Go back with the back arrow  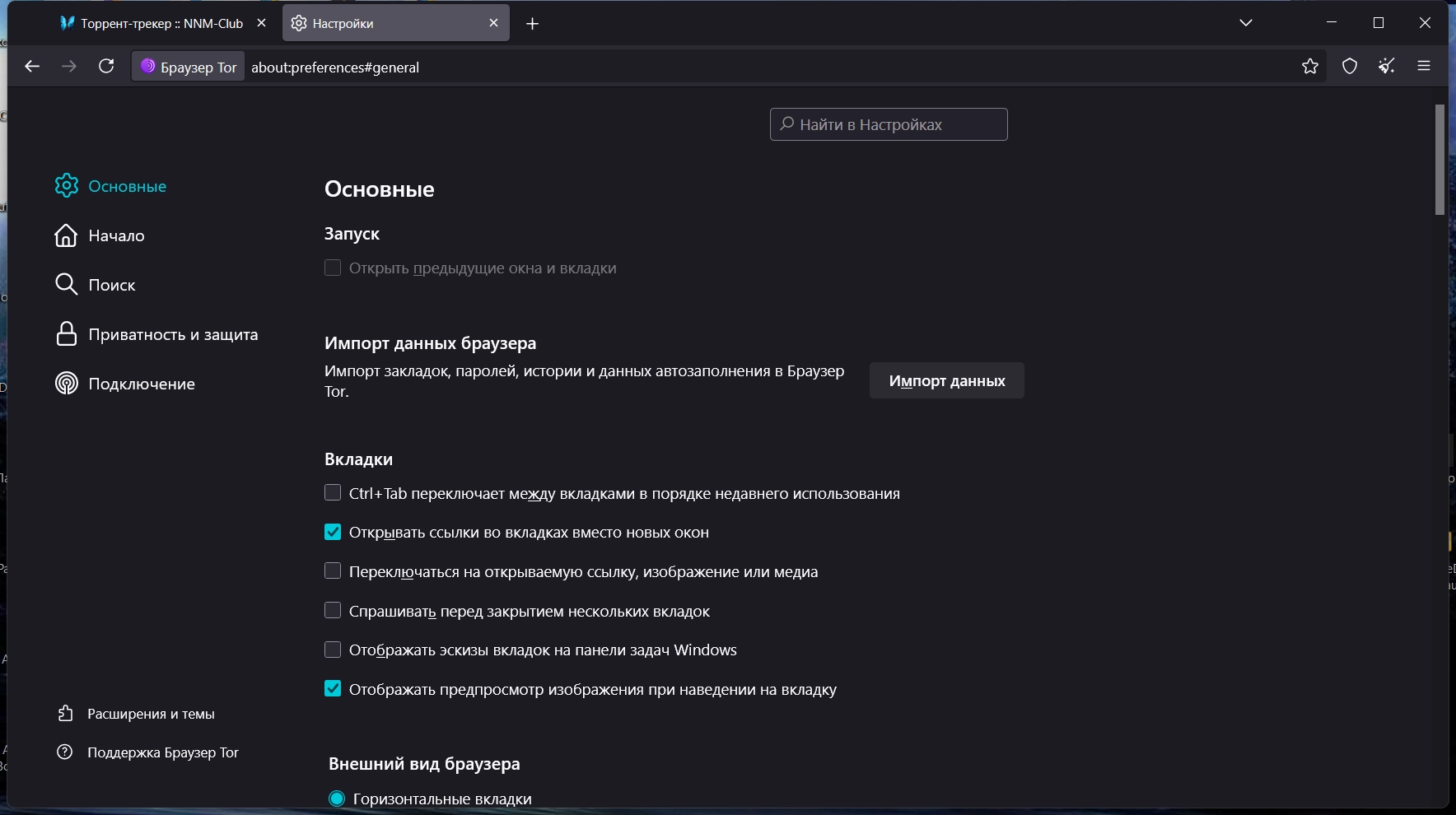[32, 67]
